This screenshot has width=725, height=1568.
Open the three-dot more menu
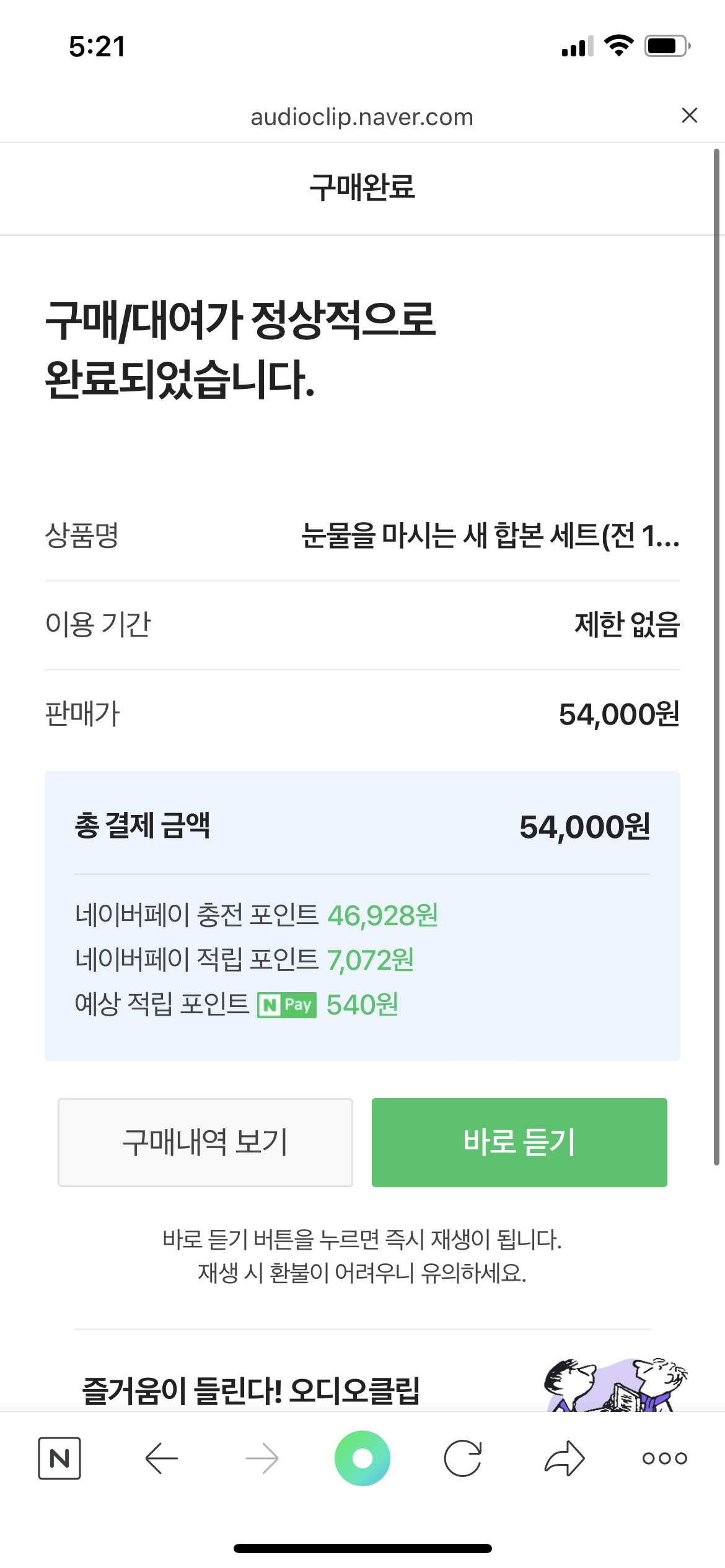665,1458
